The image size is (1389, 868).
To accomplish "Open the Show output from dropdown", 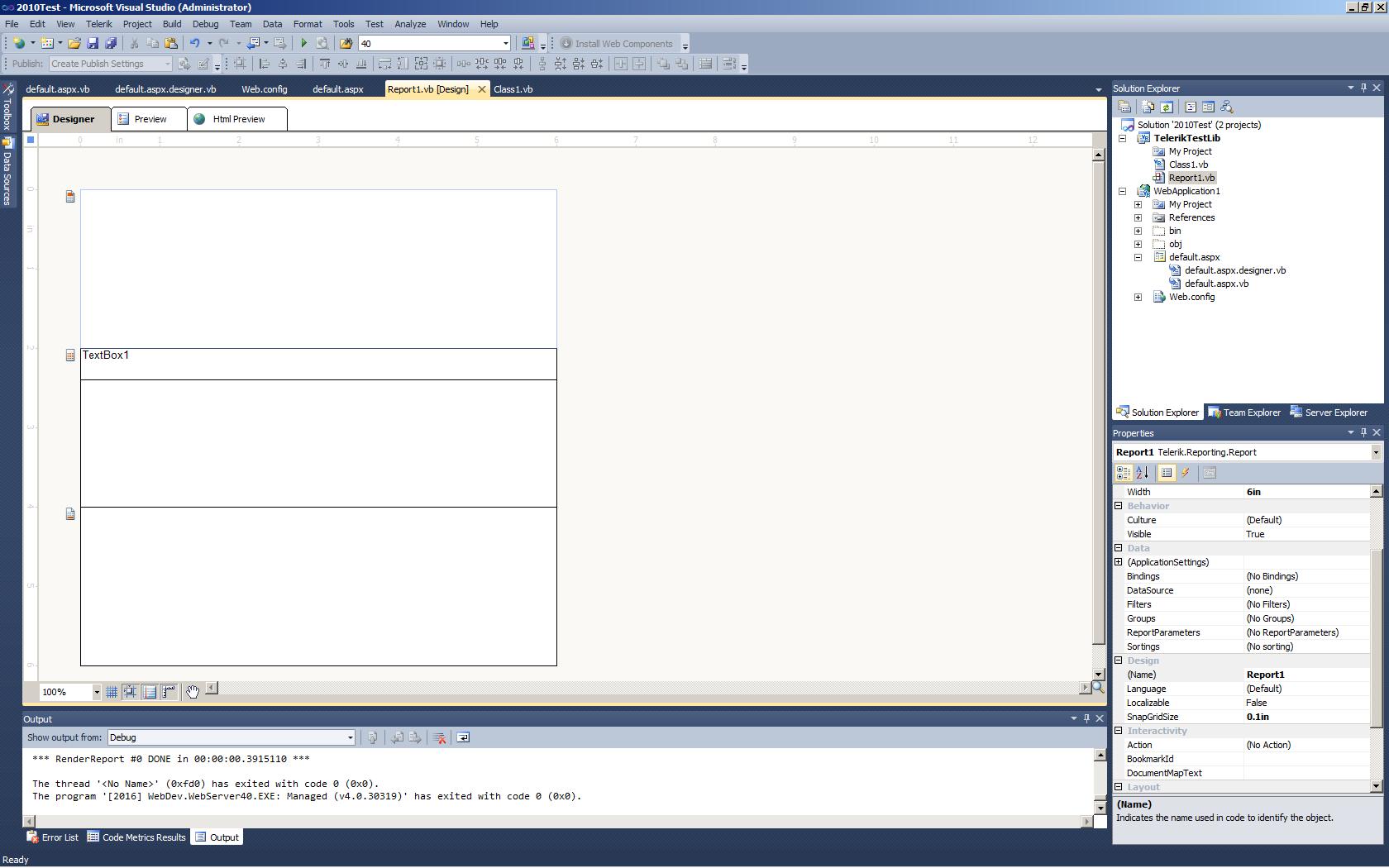I will pyautogui.click(x=350, y=737).
